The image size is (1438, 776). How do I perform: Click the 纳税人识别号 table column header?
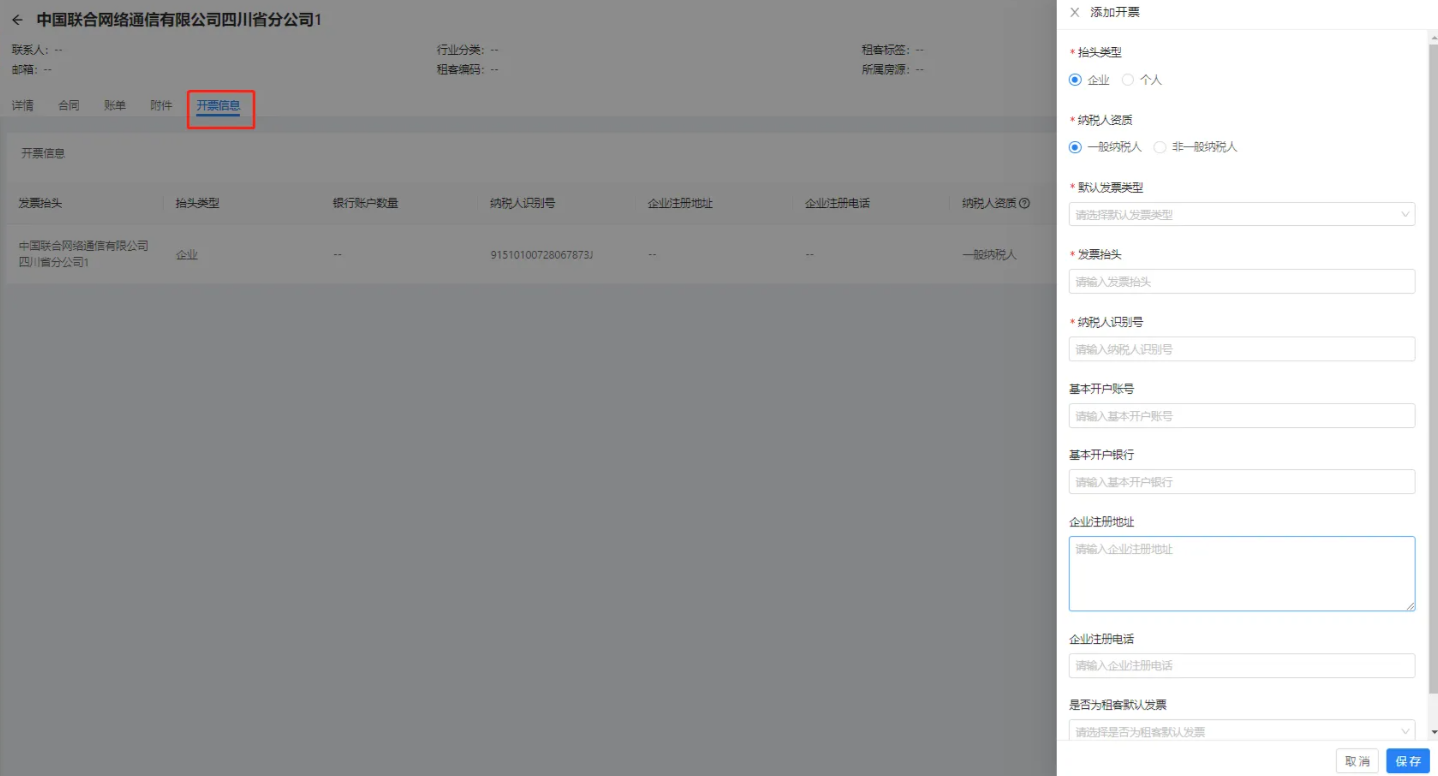coord(523,203)
